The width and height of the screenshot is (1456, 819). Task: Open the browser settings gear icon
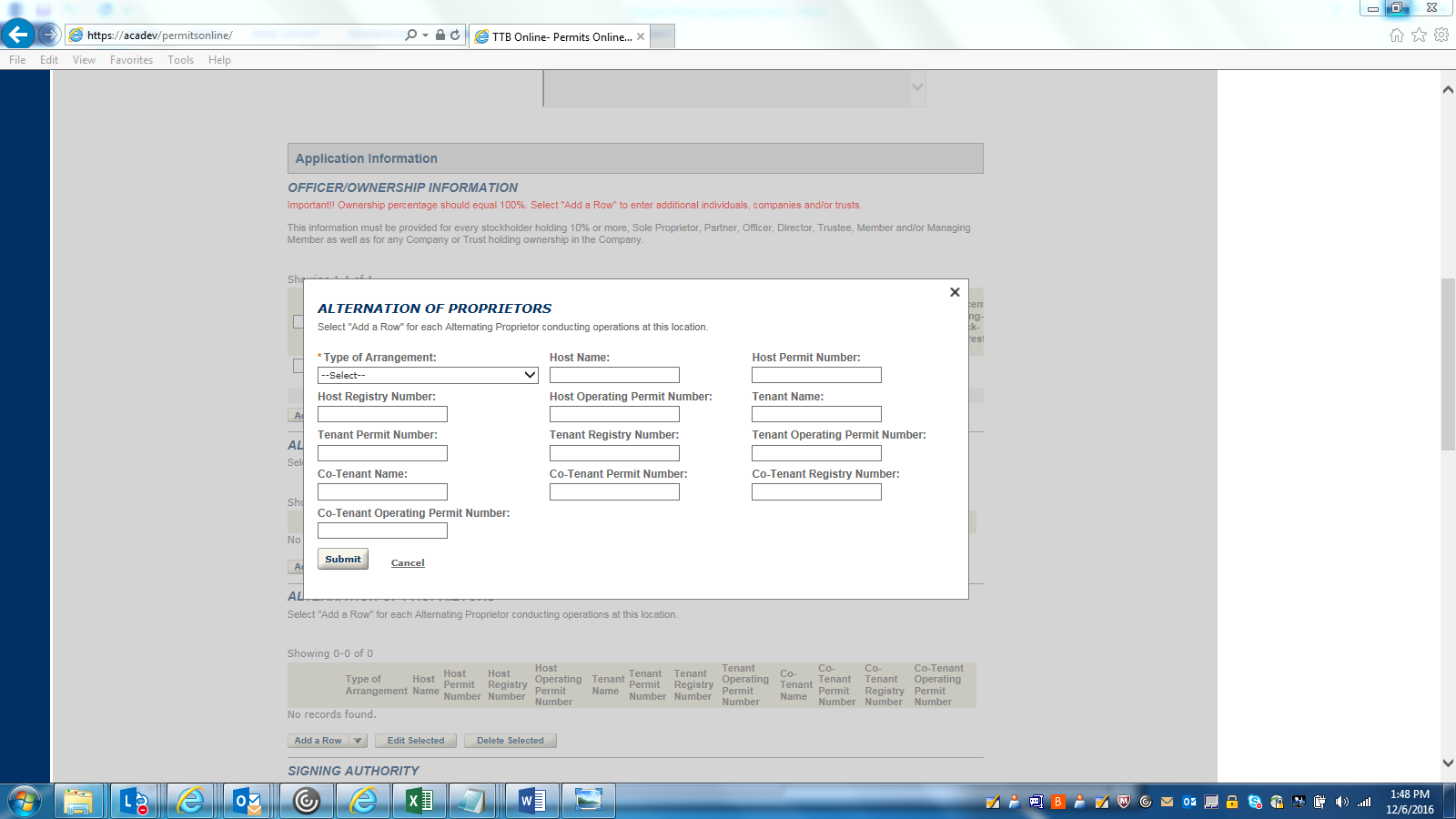click(1441, 35)
